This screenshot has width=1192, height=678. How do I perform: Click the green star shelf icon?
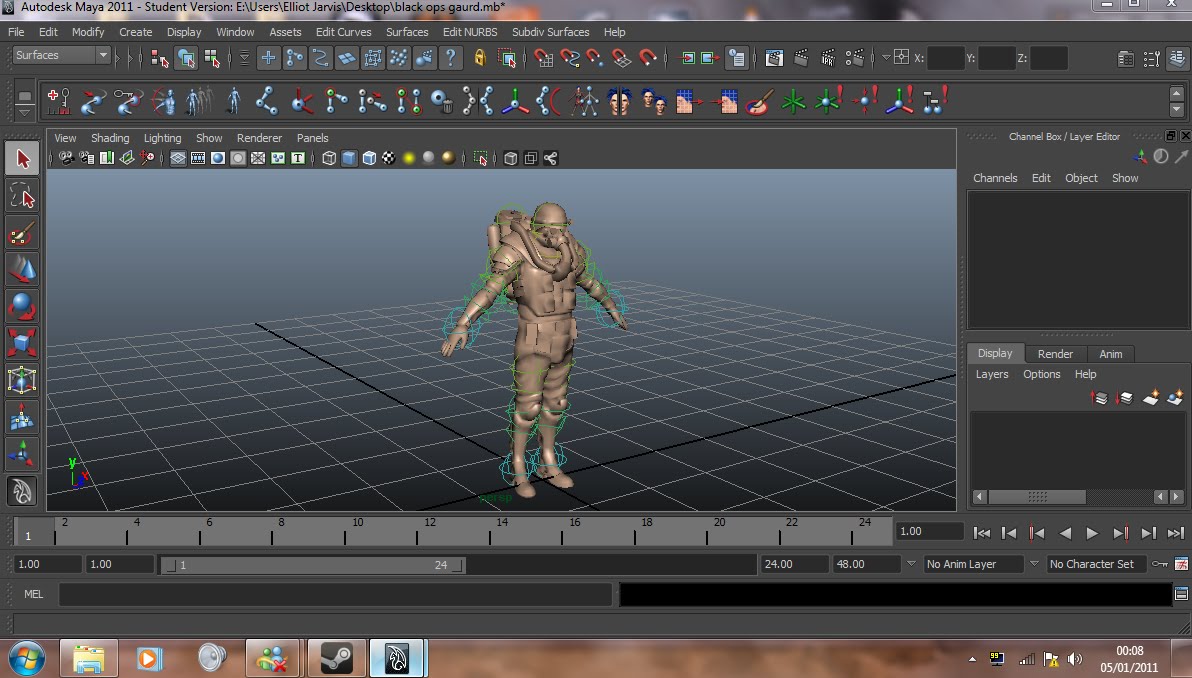click(x=793, y=101)
